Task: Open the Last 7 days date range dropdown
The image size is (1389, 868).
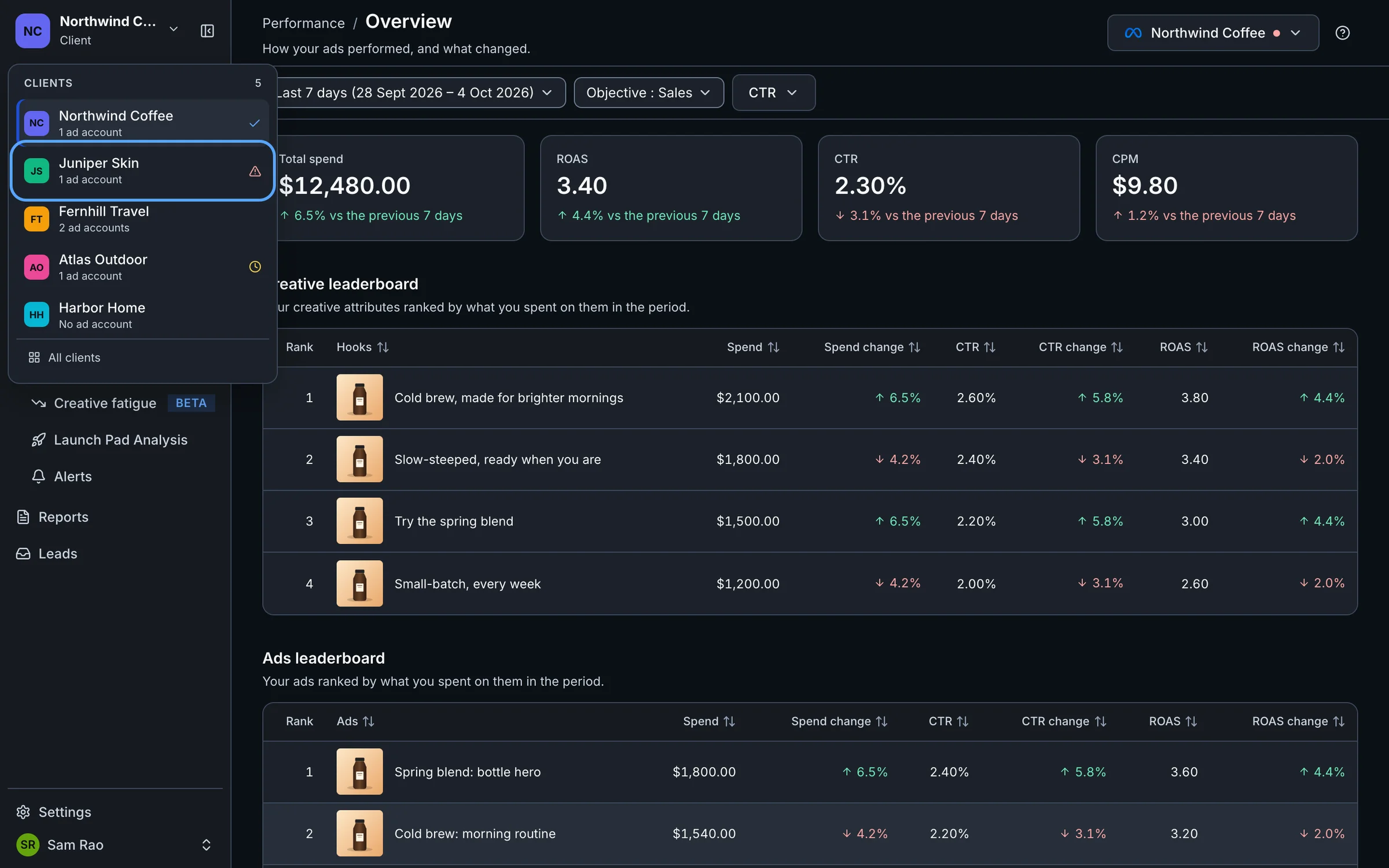Action: 416,93
